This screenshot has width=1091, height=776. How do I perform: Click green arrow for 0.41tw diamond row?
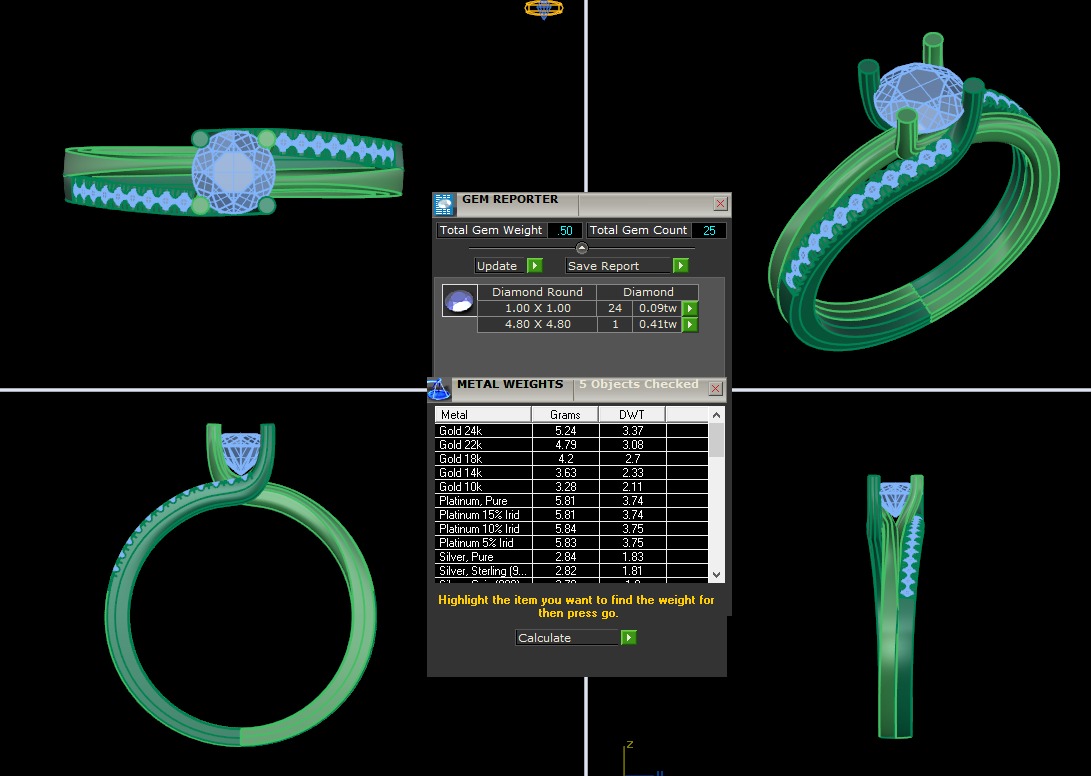point(690,325)
